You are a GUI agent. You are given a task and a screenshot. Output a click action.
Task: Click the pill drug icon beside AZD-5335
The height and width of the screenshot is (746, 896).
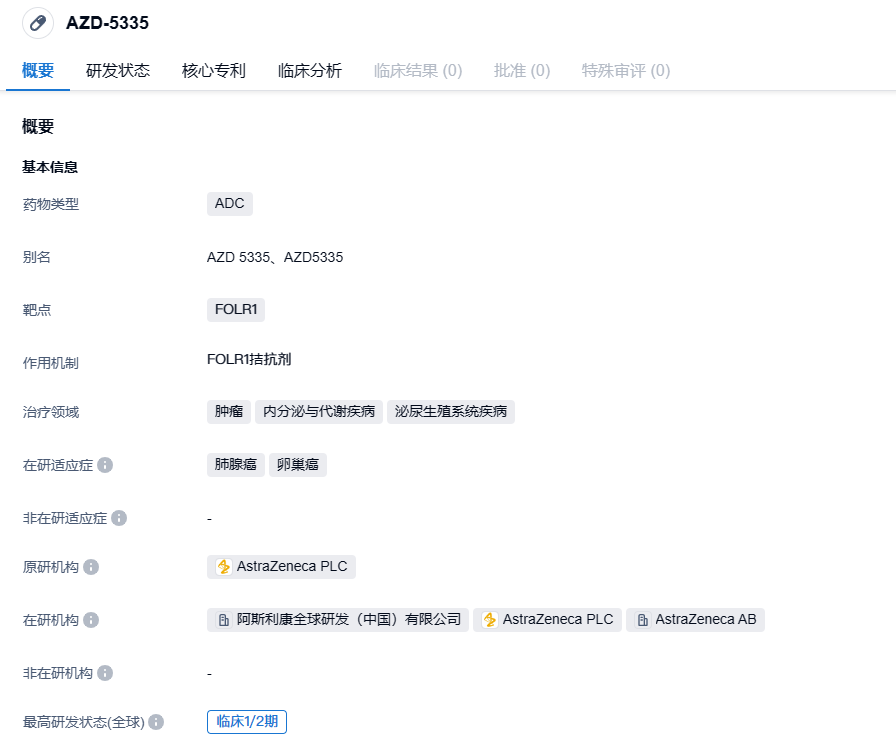(x=38, y=23)
